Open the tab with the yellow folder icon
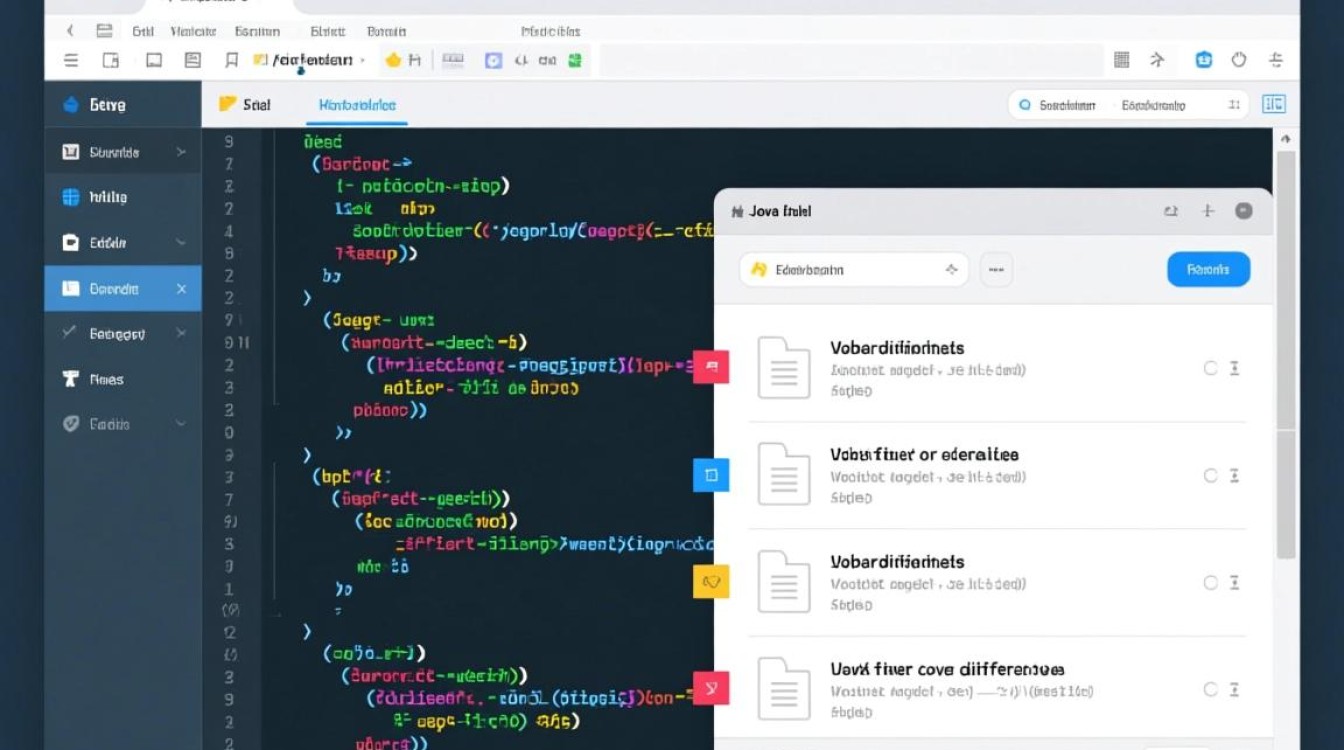The image size is (1344, 750). pos(245,105)
